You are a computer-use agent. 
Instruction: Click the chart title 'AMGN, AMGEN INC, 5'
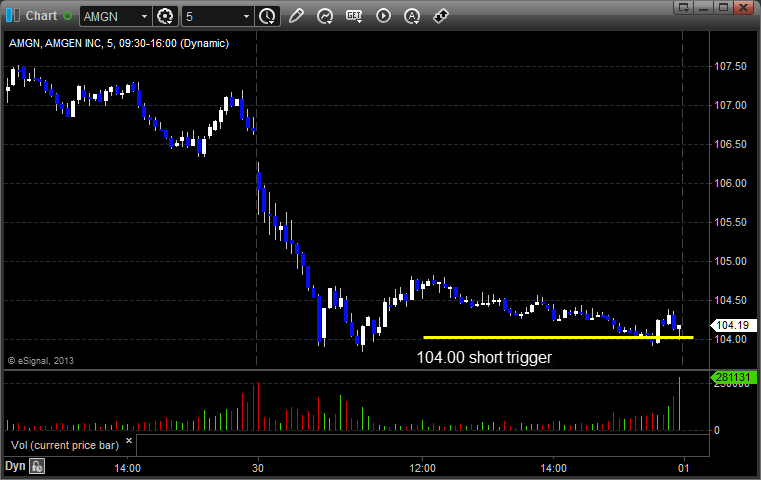[x=61, y=43]
